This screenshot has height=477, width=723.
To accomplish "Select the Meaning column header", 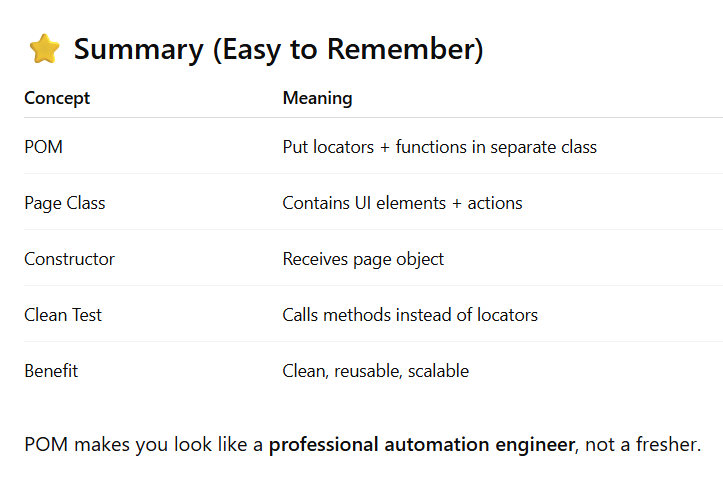I will pos(317,98).
